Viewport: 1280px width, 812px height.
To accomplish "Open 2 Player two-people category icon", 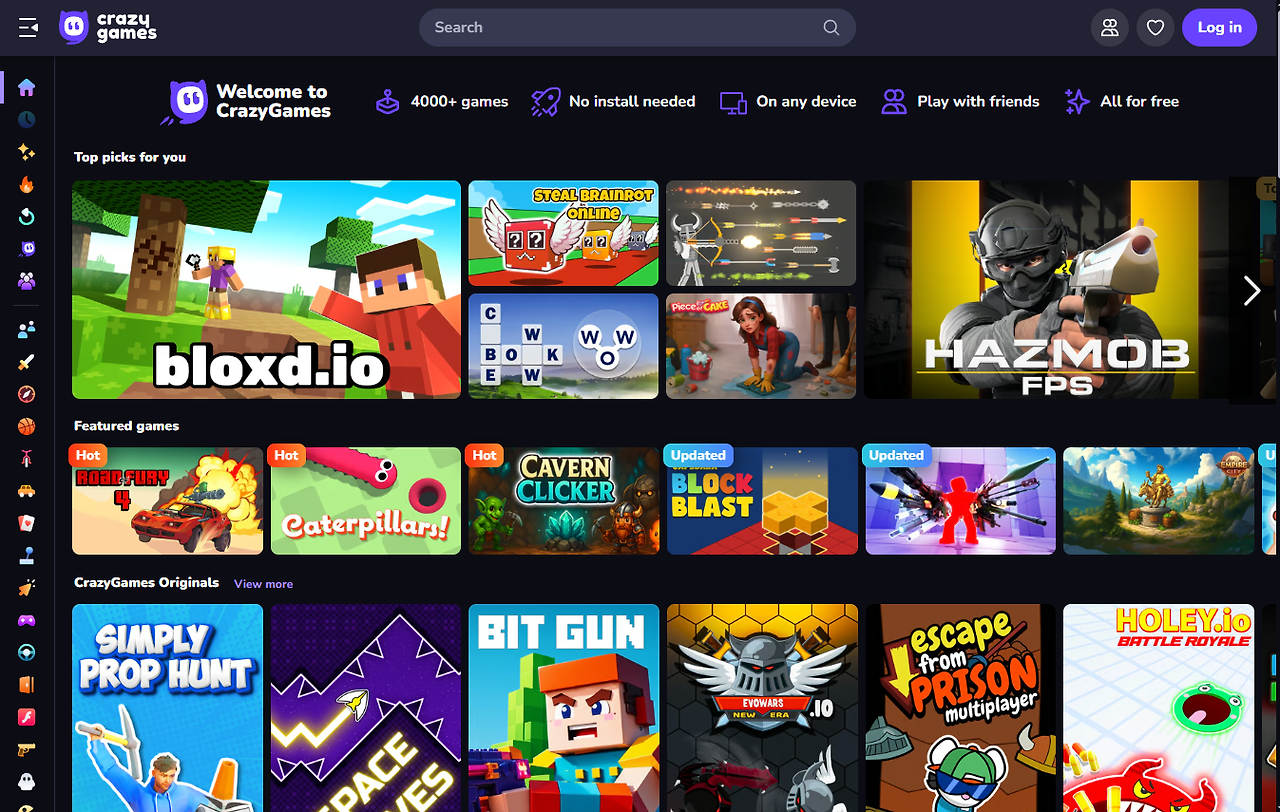I will click(27, 329).
